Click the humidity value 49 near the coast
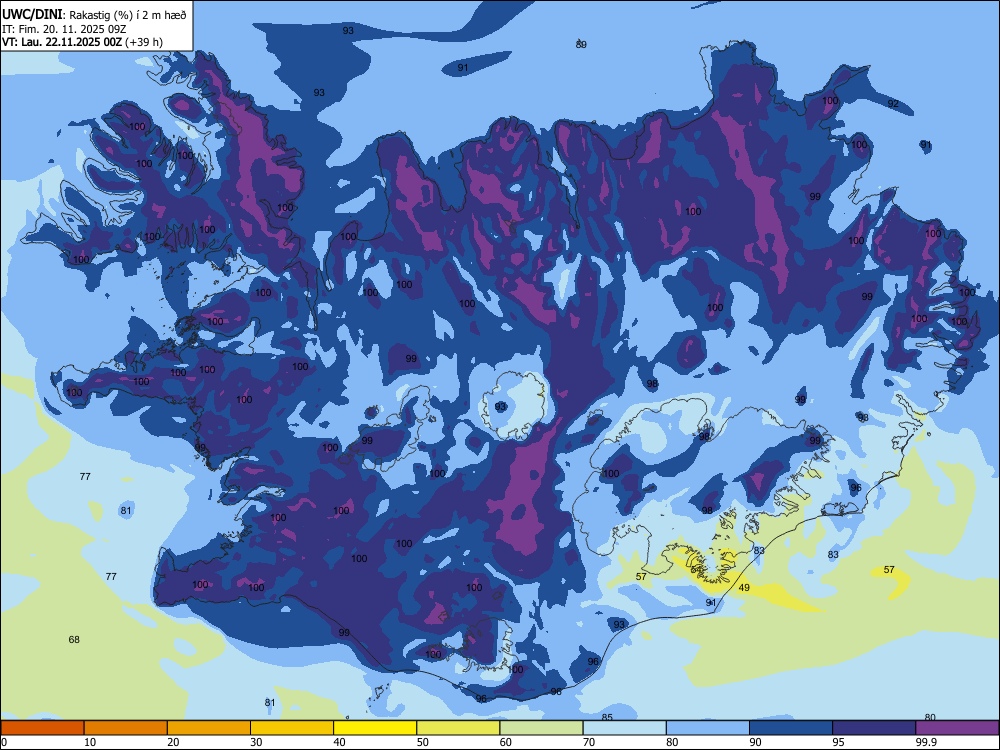 (744, 588)
